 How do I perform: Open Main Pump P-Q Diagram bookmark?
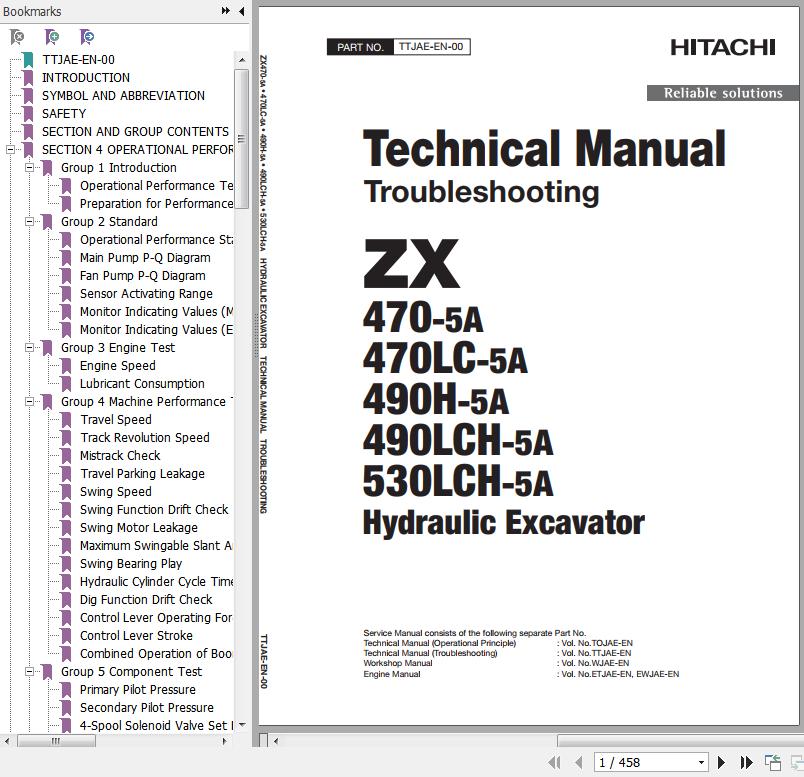click(x=145, y=257)
